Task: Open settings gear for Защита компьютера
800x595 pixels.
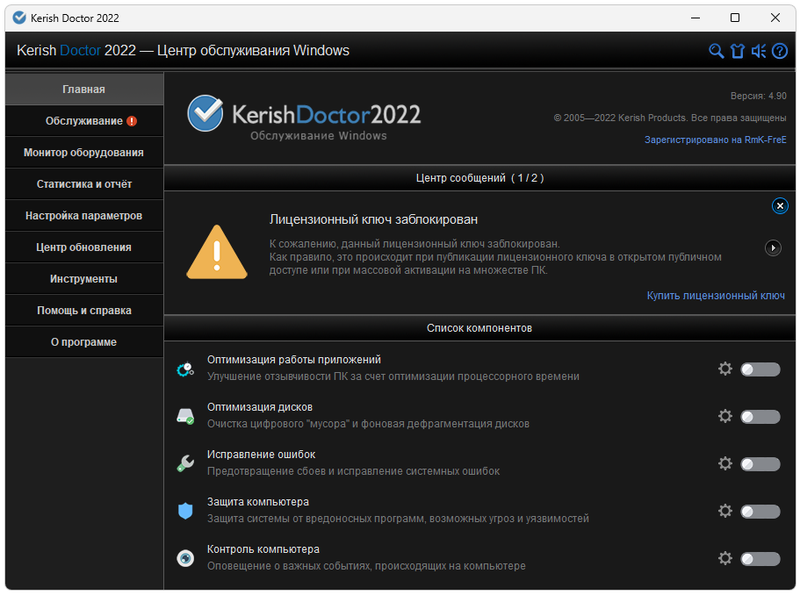Action: pos(725,511)
